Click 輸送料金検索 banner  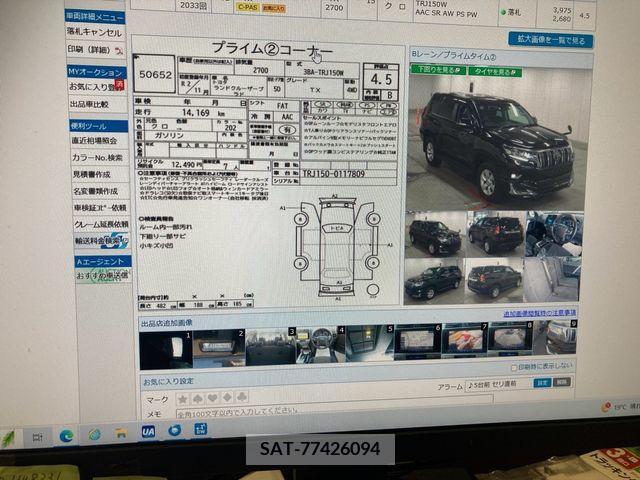pyautogui.click(x=102, y=241)
